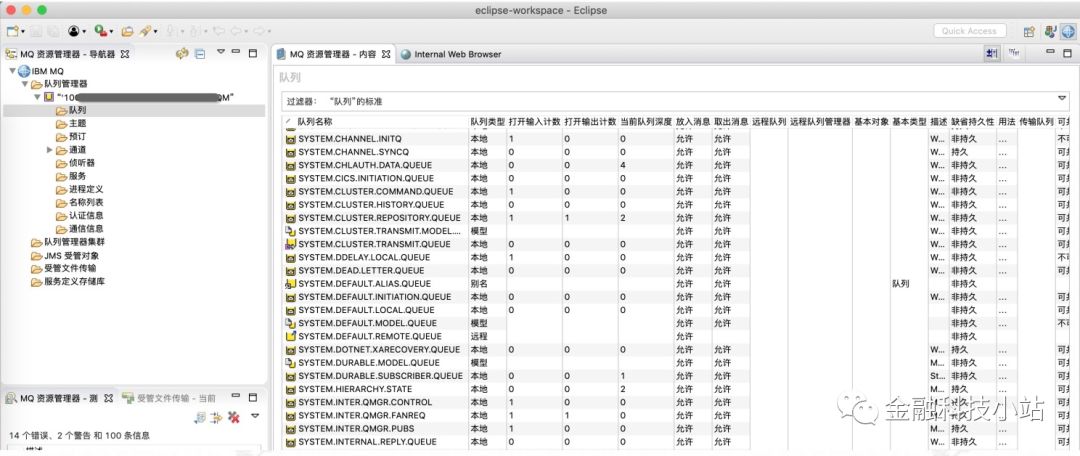Select the MQ 资源管理器 - 测 tab
1080x456 pixels.
tap(59, 398)
